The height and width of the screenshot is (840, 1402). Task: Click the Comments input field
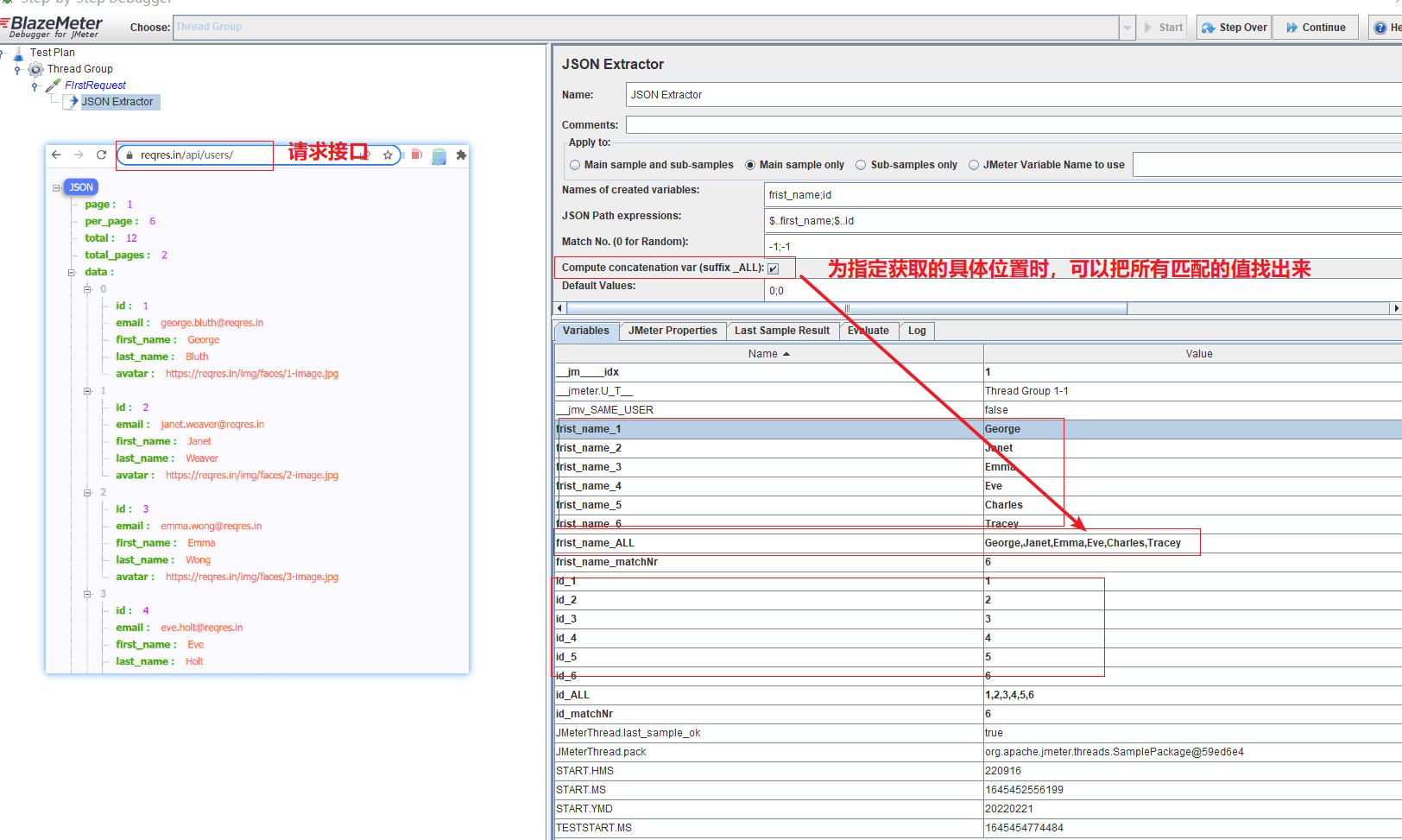1014,125
